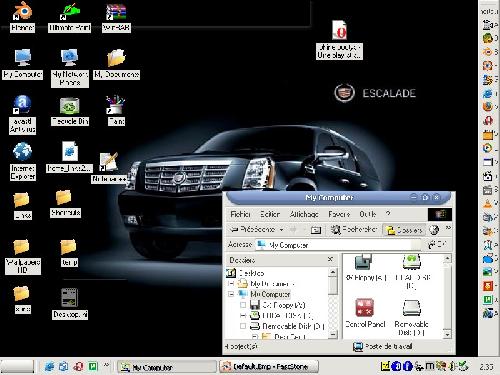Open the Edition menu
This screenshot has height=375, width=500.
pyautogui.click(x=270, y=214)
